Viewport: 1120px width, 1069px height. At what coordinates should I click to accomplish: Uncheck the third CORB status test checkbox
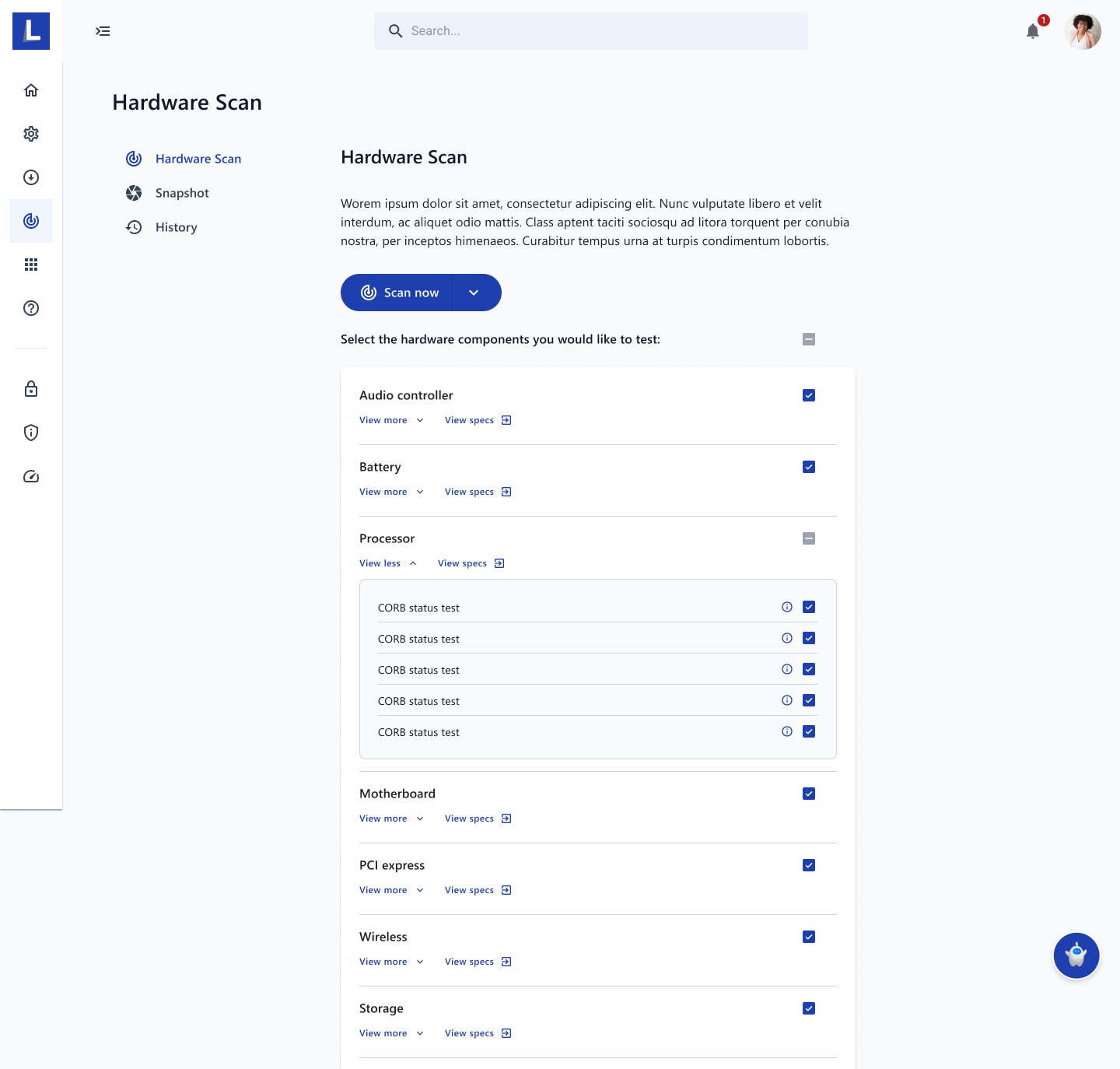[x=809, y=669]
